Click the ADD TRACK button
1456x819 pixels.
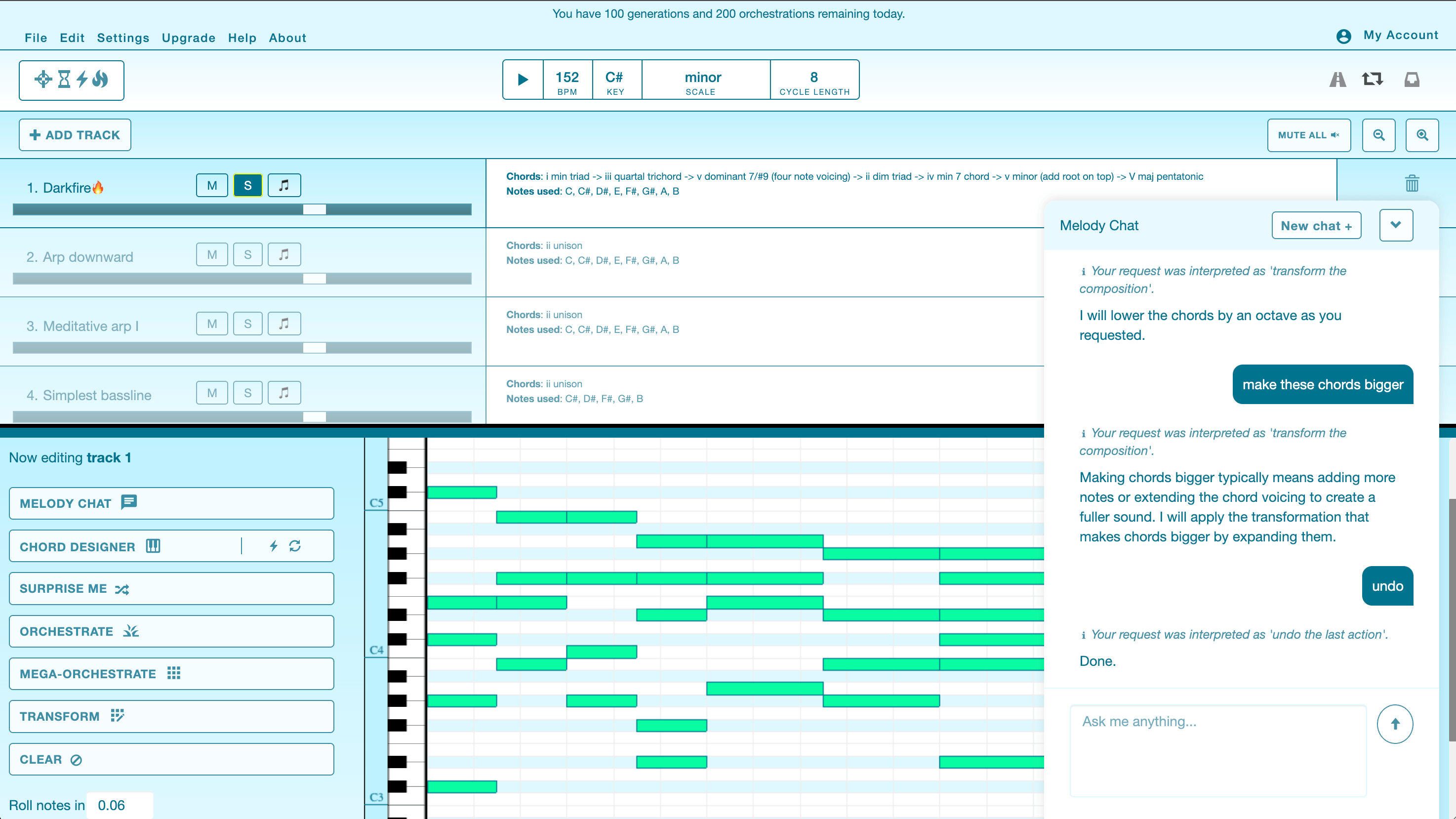click(x=75, y=135)
